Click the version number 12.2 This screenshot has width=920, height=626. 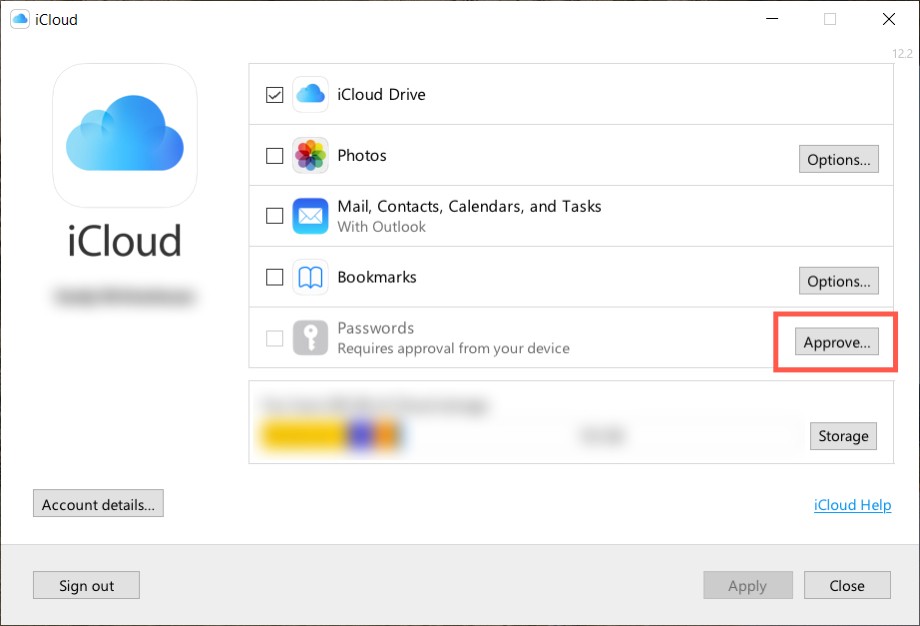point(902,53)
